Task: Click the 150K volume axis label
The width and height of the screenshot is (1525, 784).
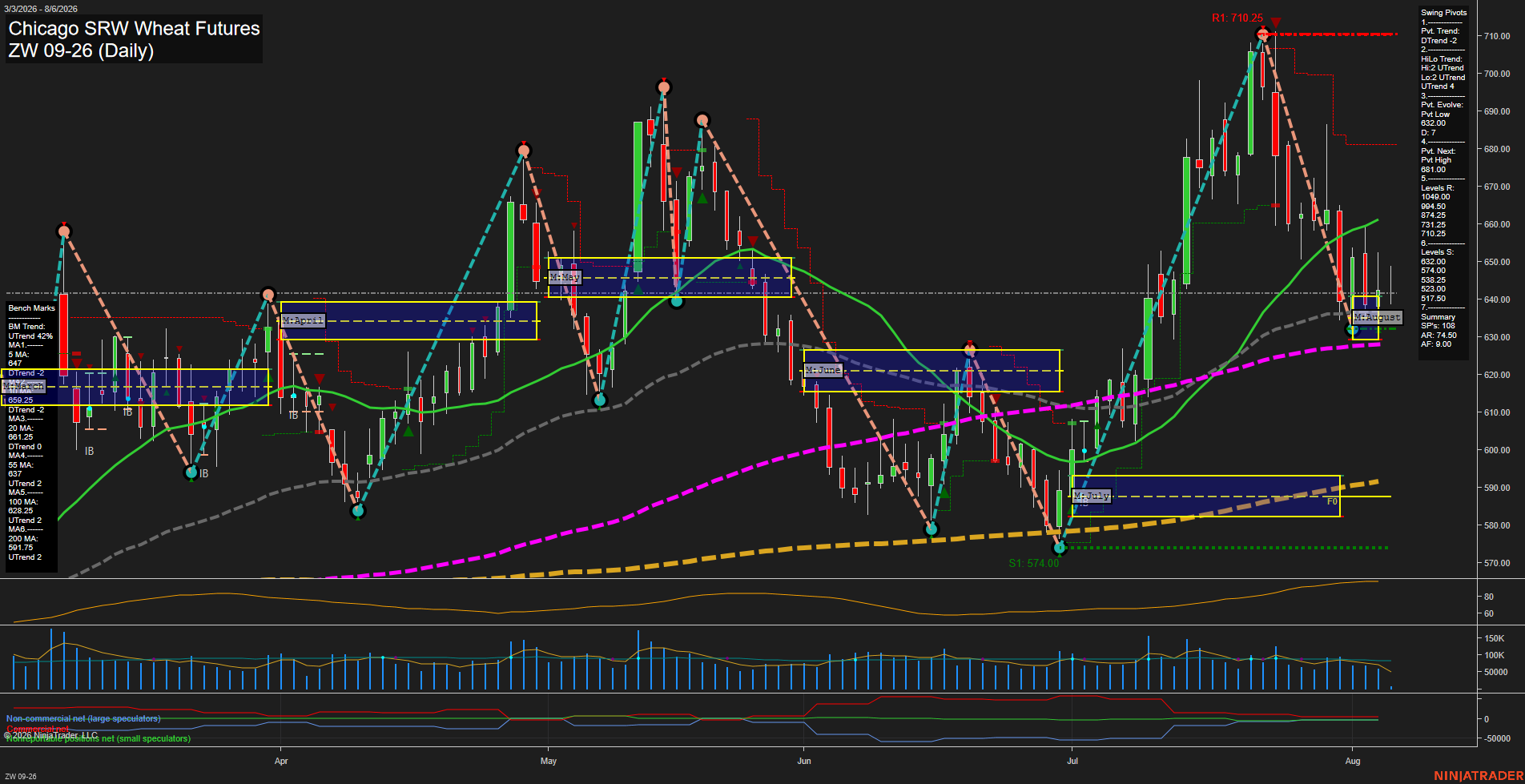Action: point(1494,638)
